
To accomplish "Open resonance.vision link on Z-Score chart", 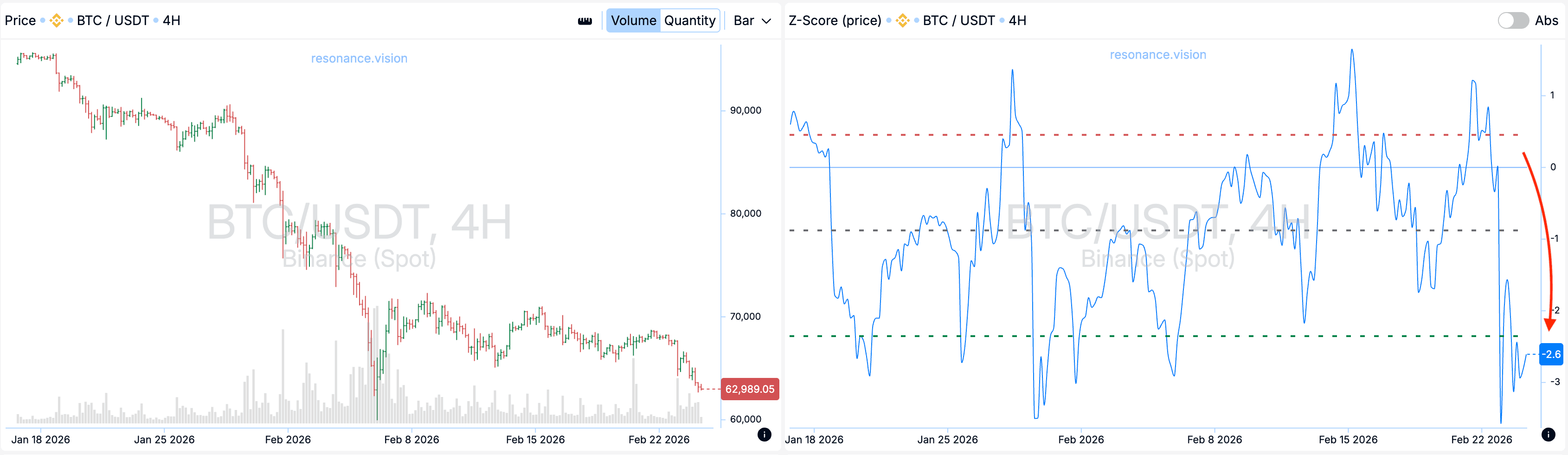I will click(1158, 55).
